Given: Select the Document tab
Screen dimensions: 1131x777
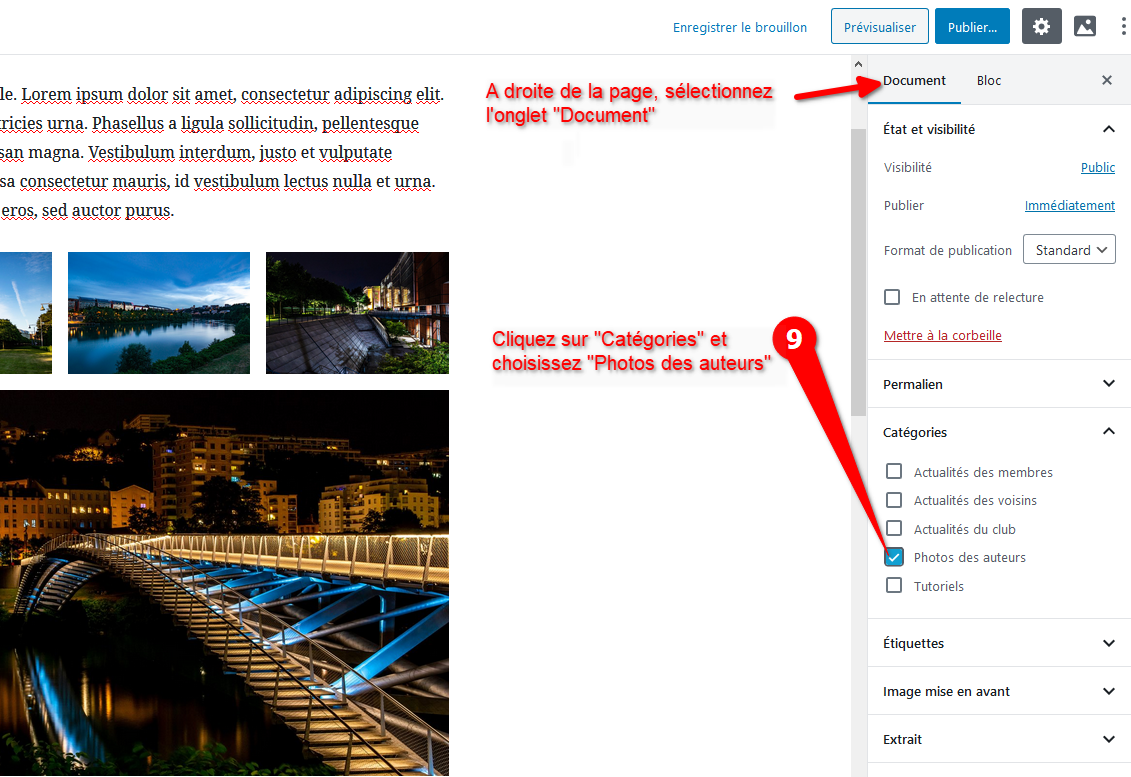Looking at the screenshot, I should [914, 80].
